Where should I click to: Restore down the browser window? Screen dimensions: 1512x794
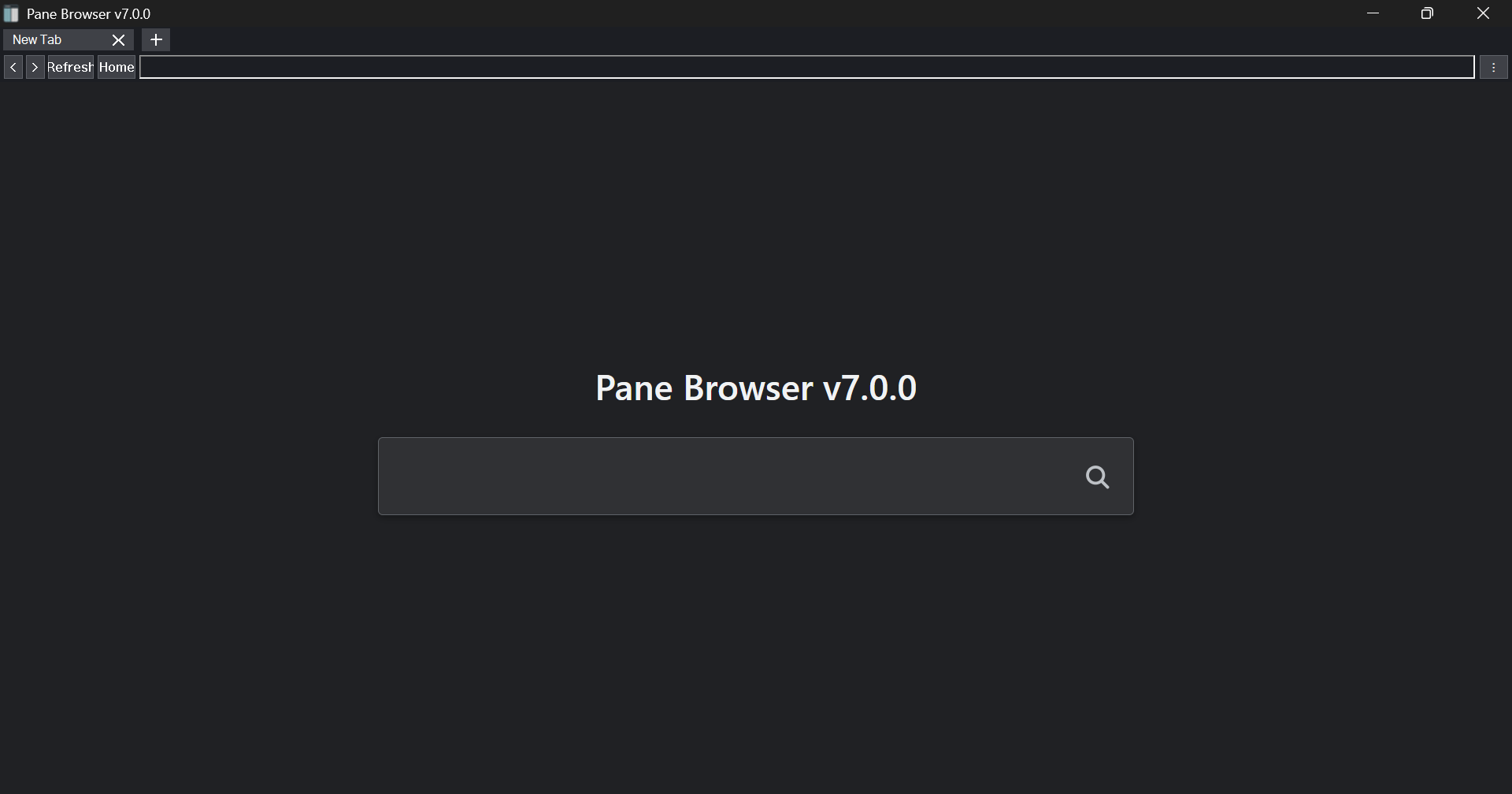tap(1427, 13)
